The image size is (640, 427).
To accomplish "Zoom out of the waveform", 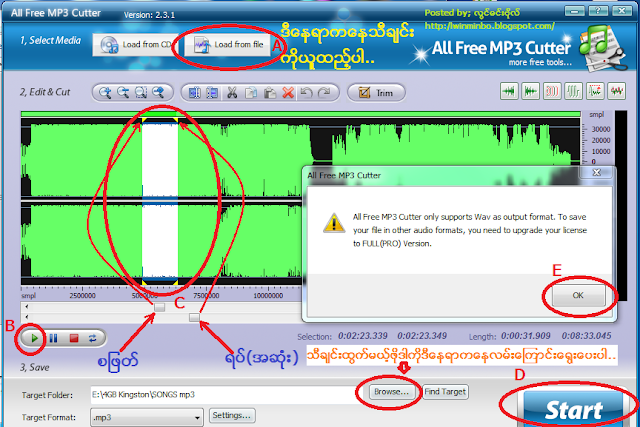I will [123, 93].
